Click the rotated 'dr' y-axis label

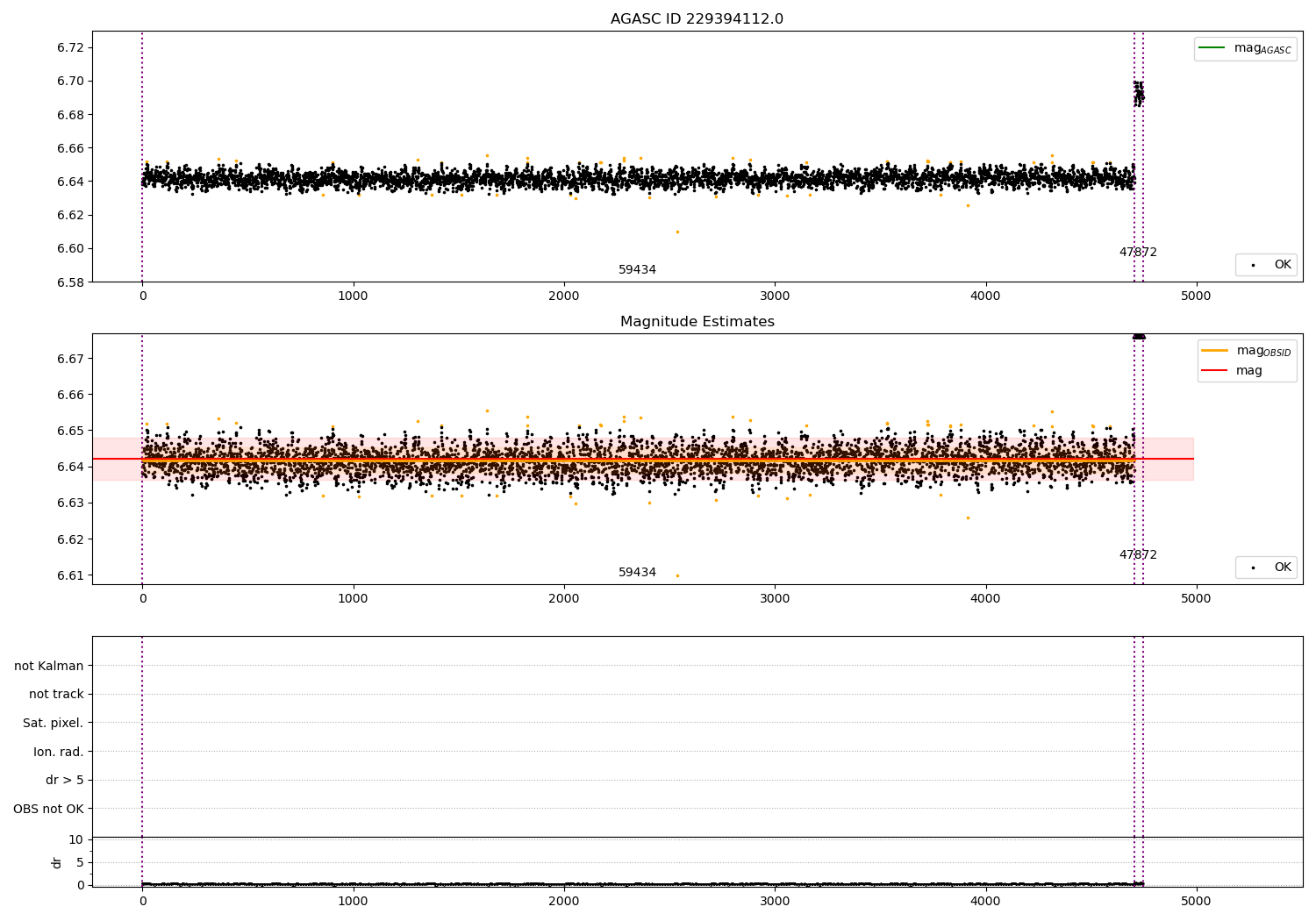(x=57, y=862)
